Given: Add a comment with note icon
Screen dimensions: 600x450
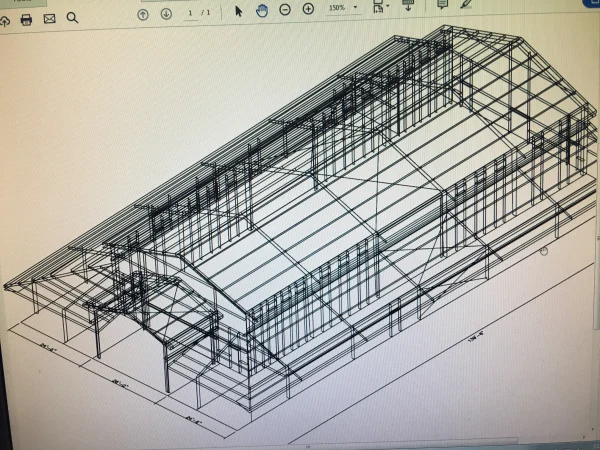Looking at the screenshot, I should pos(442,4).
